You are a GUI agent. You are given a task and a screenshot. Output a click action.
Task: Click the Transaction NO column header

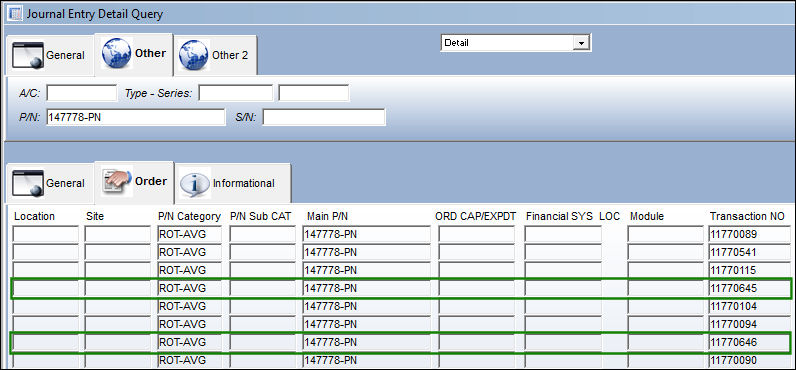coord(747,216)
